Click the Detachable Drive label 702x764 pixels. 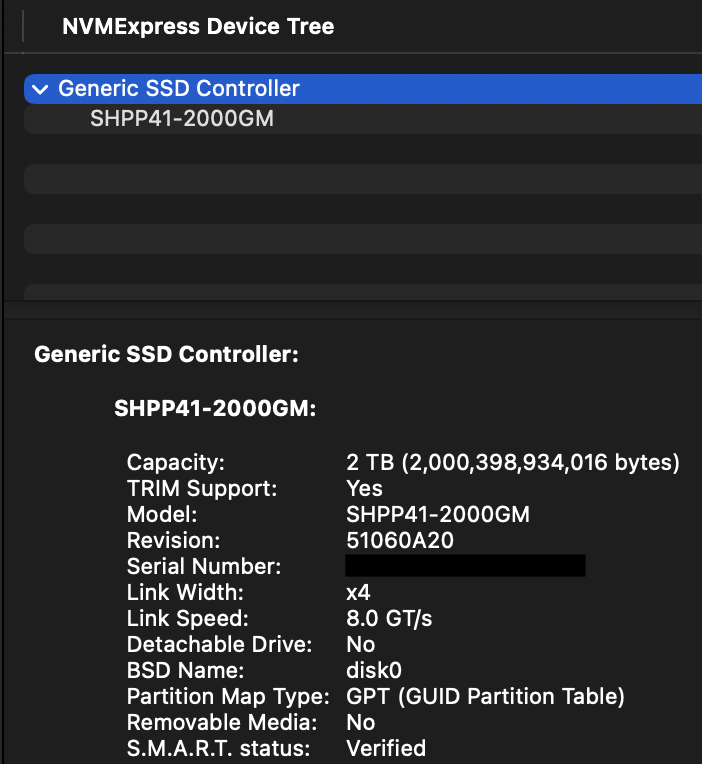click(x=219, y=645)
